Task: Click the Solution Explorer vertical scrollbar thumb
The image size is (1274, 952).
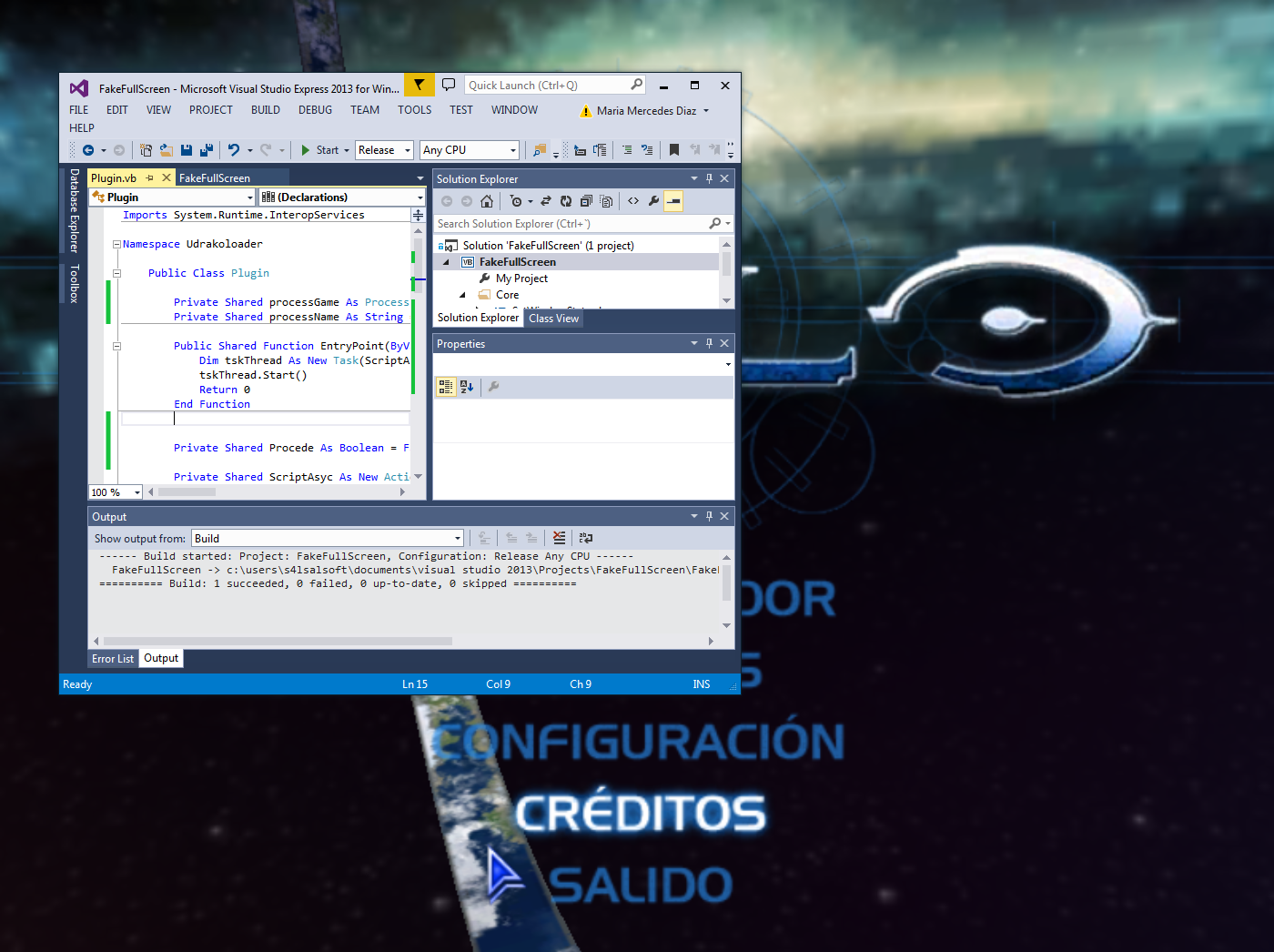Action: pyautogui.click(x=726, y=263)
